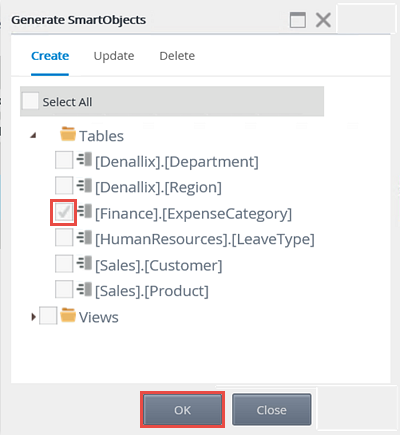Click the table icon beside [Sales].[Product]
The width and height of the screenshot is (400, 435).
(84, 289)
